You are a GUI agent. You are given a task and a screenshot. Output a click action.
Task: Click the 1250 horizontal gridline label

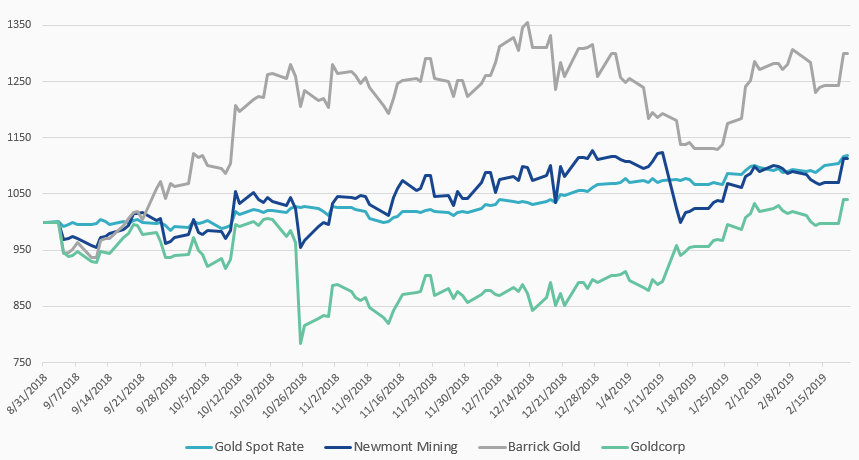20,81
